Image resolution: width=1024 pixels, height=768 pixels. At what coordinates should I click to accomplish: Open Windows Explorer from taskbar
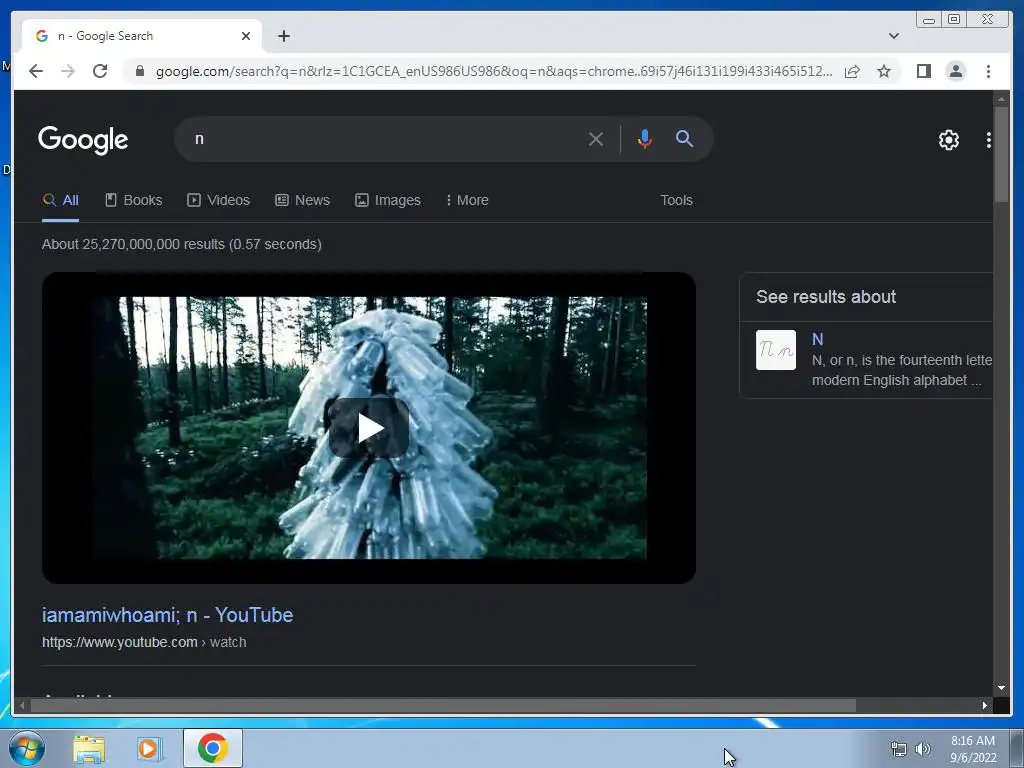click(x=89, y=748)
